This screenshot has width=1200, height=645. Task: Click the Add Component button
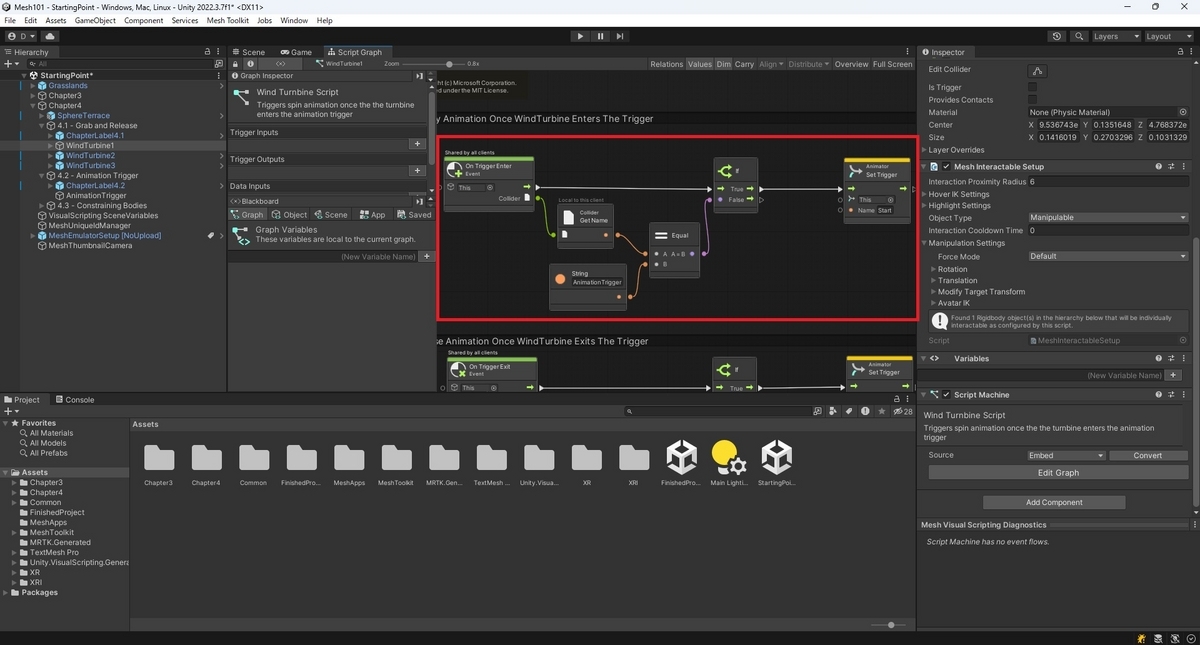[x=1054, y=503]
